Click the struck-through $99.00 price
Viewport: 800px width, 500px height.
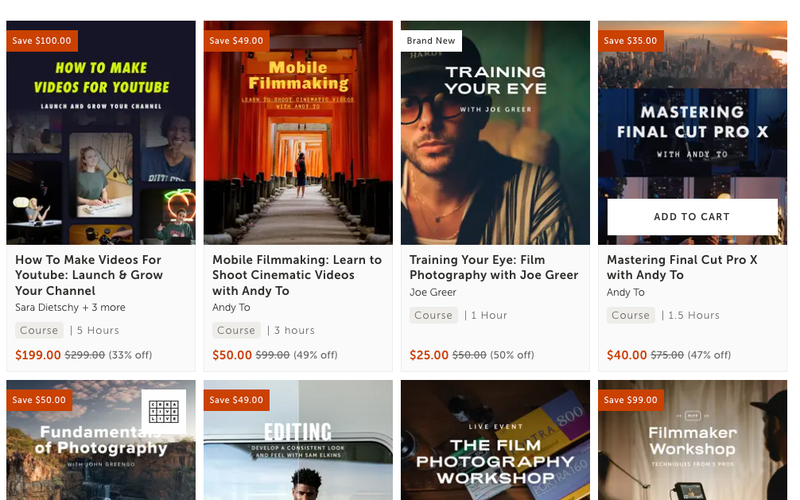[272, 355]
